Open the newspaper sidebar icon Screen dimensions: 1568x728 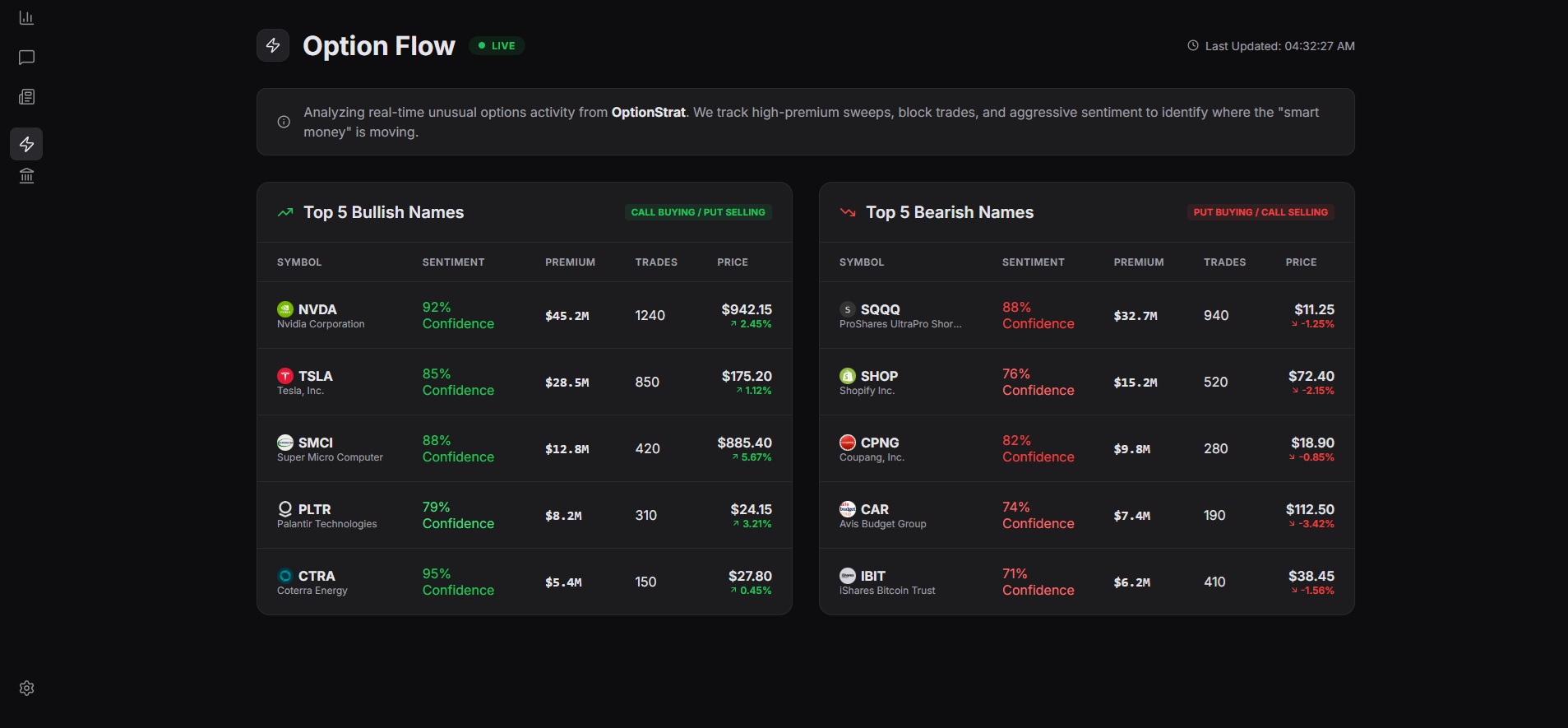pos(26,97)
